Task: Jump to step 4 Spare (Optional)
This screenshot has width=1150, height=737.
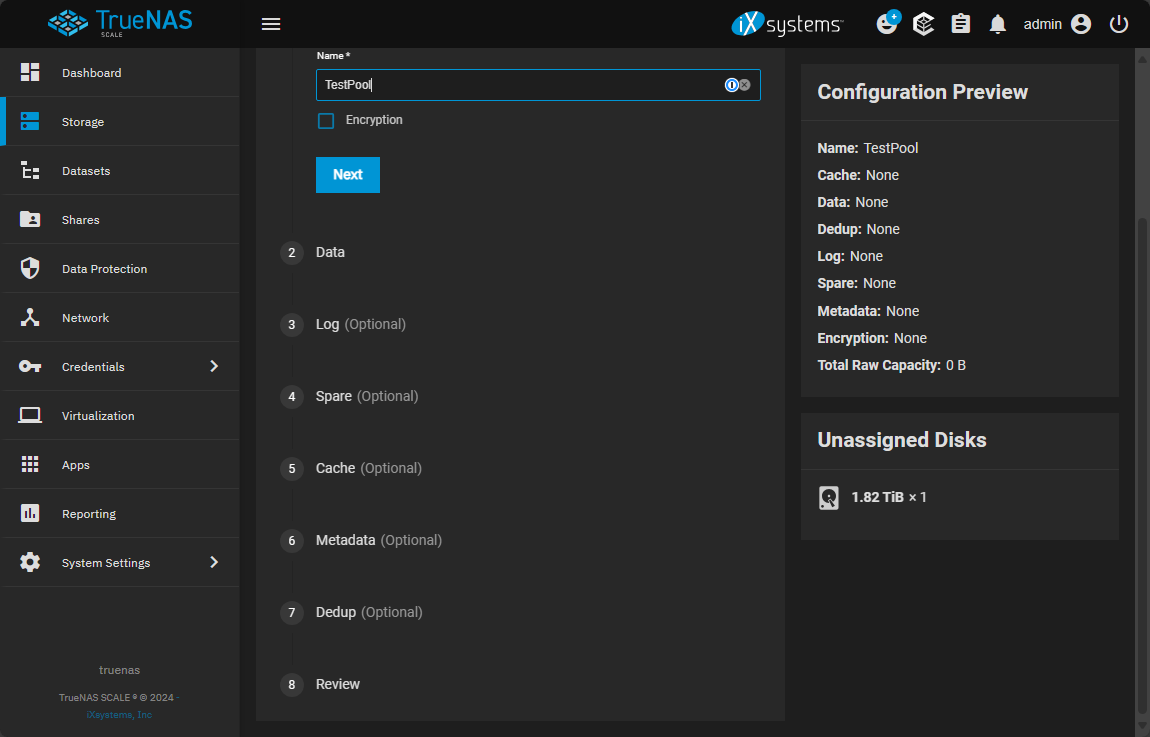Action: pyautogui.click(x=349, y=396)
